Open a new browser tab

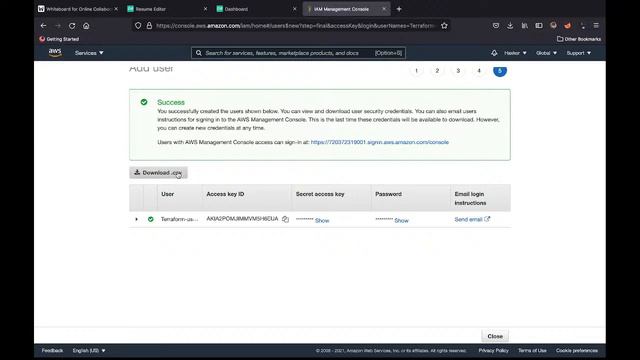click(399, 9)
